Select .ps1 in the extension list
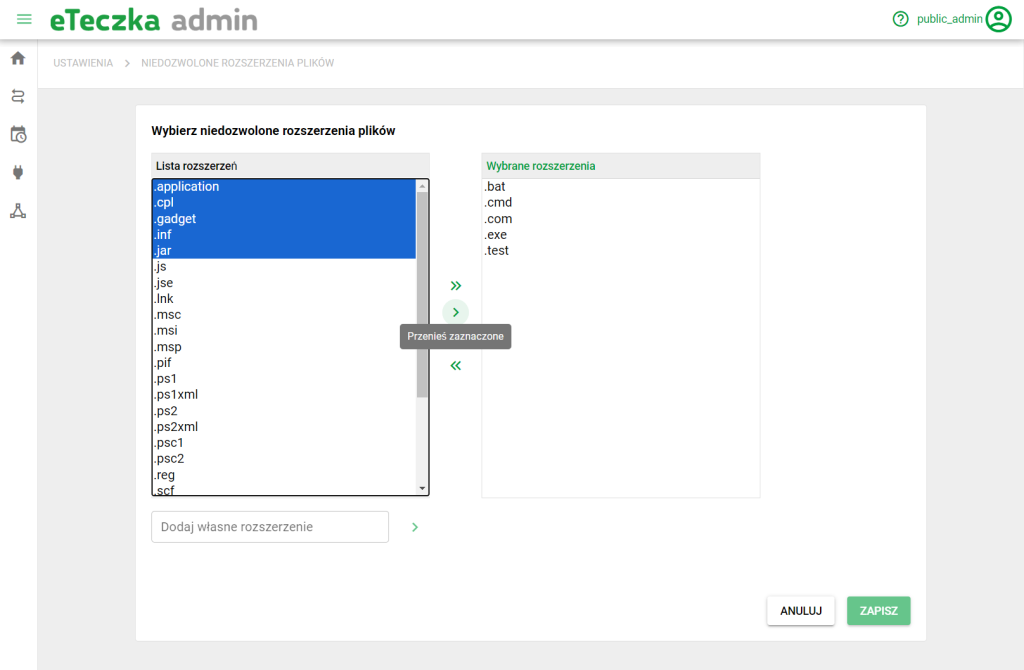 284,379
